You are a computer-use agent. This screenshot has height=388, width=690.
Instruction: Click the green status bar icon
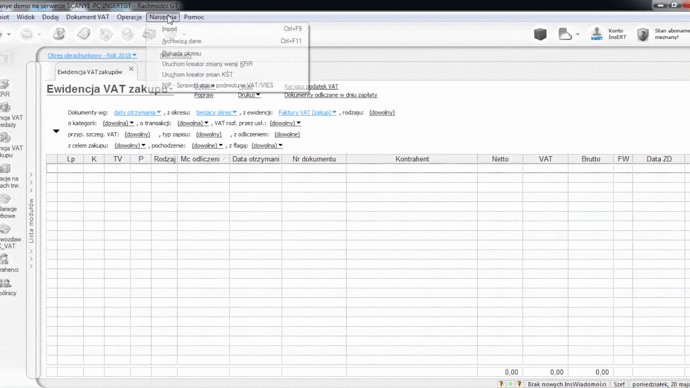[x=510, y=384]
